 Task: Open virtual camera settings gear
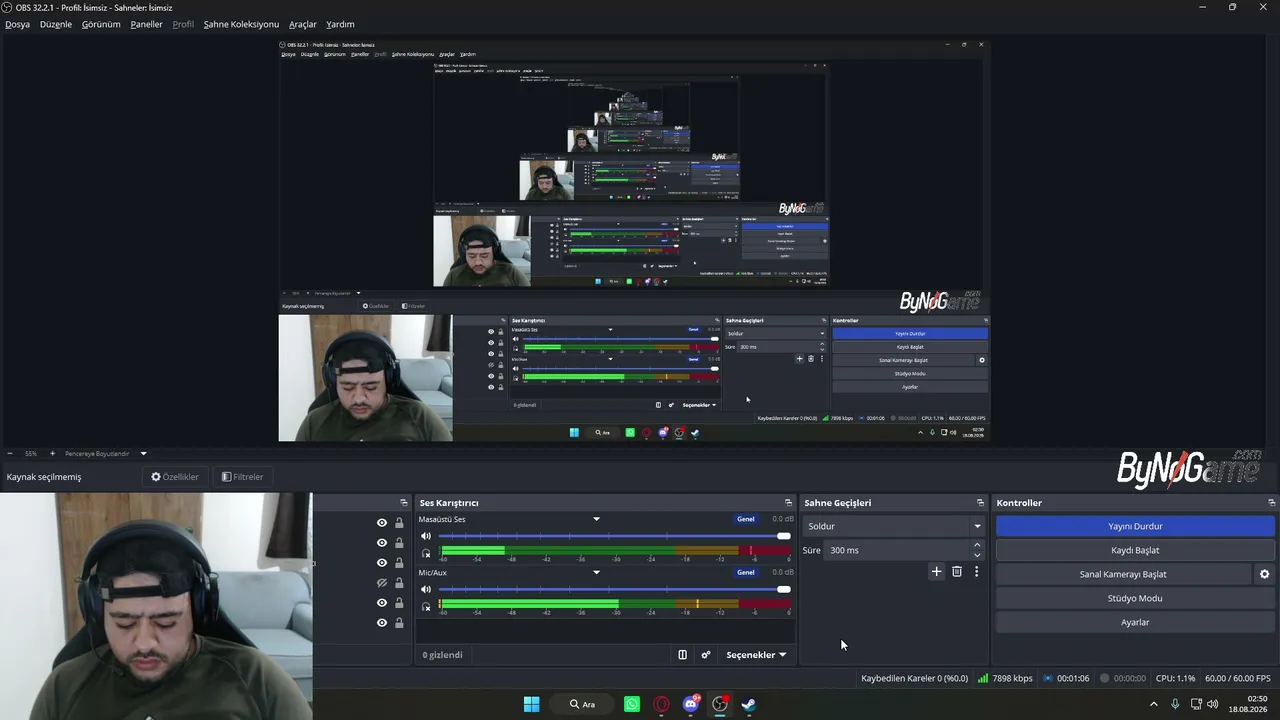click(1264, 574)
